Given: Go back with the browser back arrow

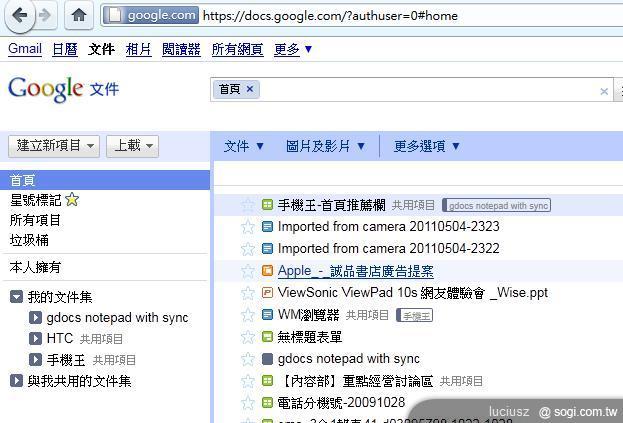Looking at the screenshot, I should pyautogui.click(x=19, y=16).
